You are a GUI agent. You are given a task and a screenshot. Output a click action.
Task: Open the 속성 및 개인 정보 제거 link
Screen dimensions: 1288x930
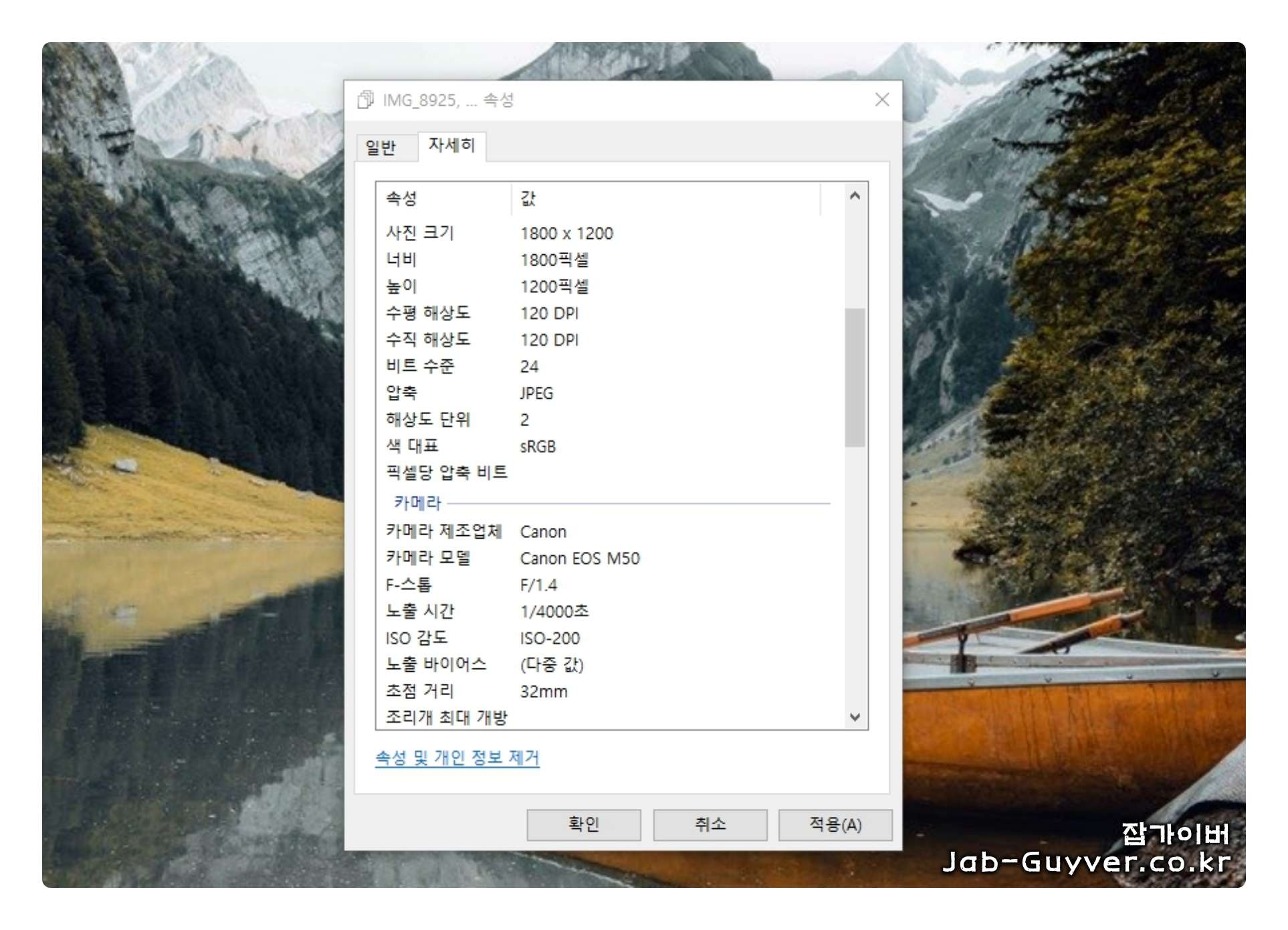[457, 757]
